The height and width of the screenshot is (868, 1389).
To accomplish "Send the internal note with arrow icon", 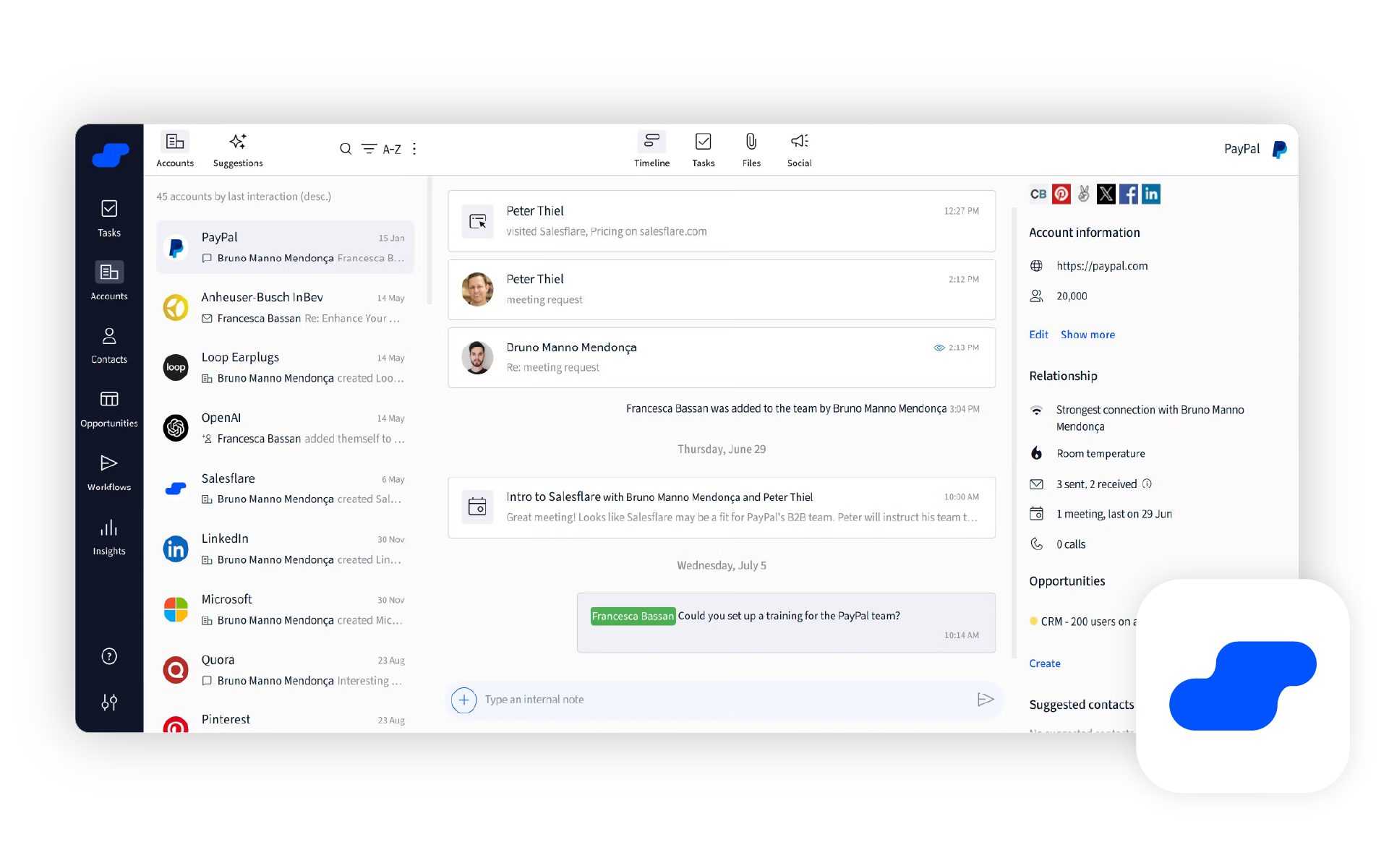I will [986, 700].
